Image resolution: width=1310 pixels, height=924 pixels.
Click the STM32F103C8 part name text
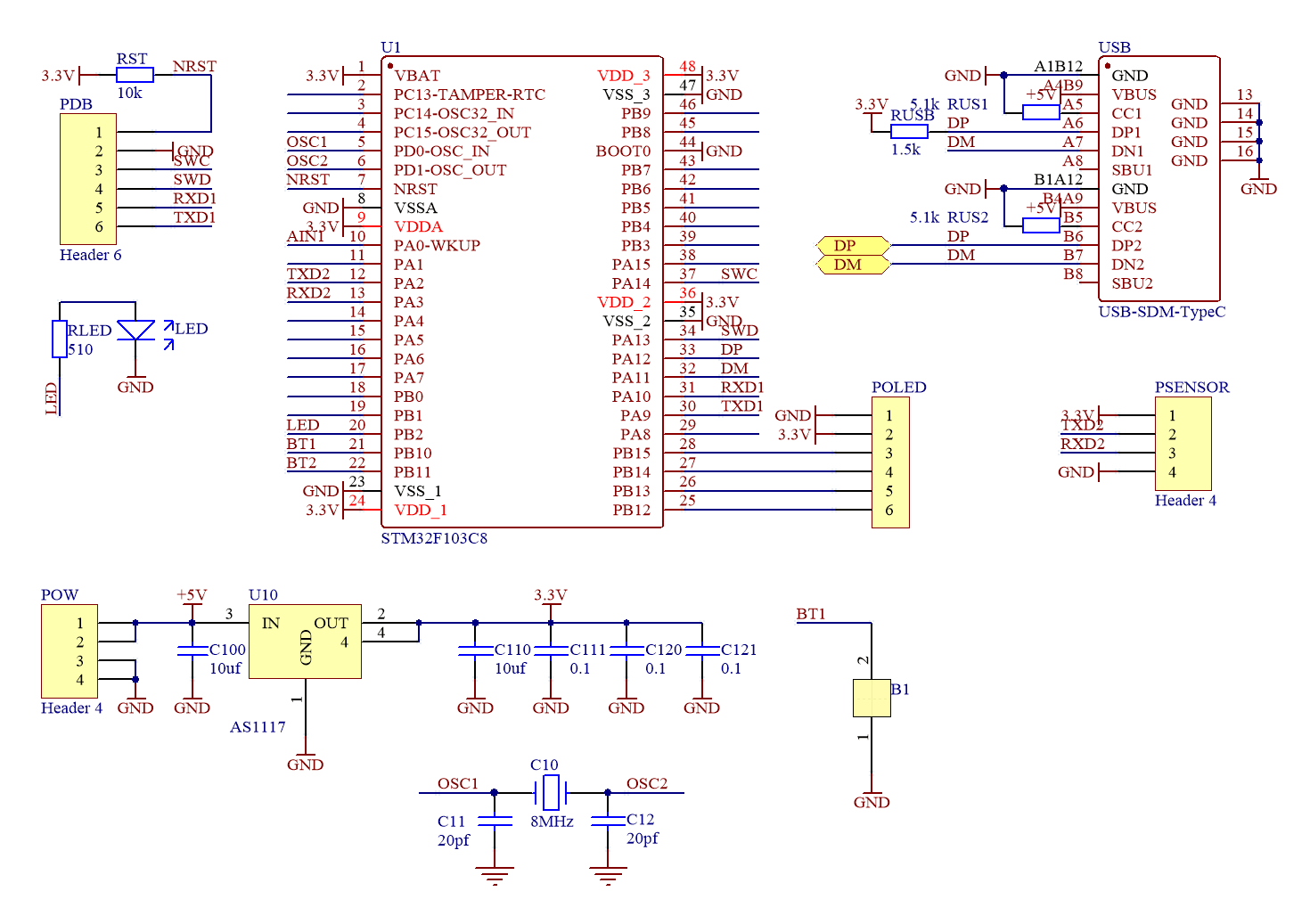pos(434,538)
